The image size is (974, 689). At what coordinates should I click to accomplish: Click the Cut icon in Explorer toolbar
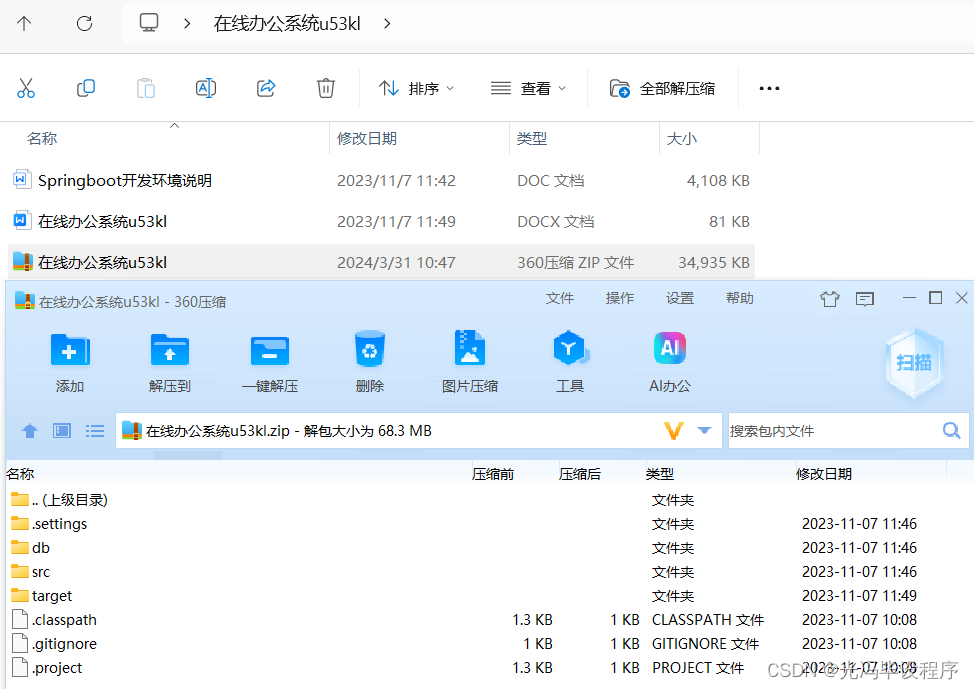pyautogui.click(x=26, y=88)
